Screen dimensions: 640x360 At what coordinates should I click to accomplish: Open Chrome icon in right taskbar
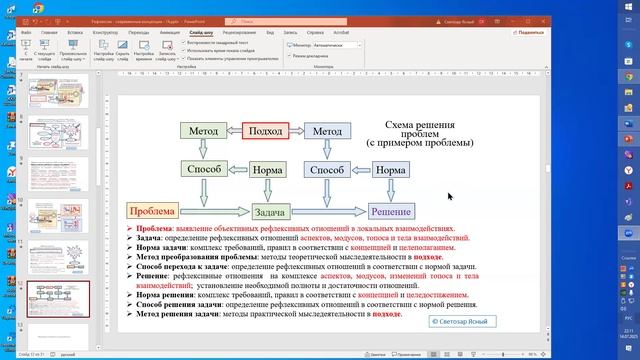(x=629, y=76)
